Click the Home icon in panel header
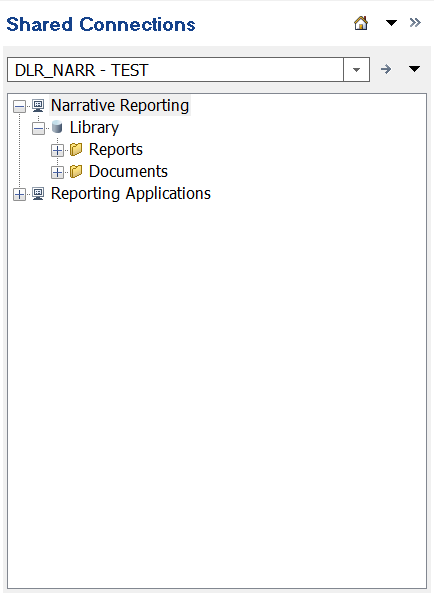 pyautogui.click(x=361, y=23)
